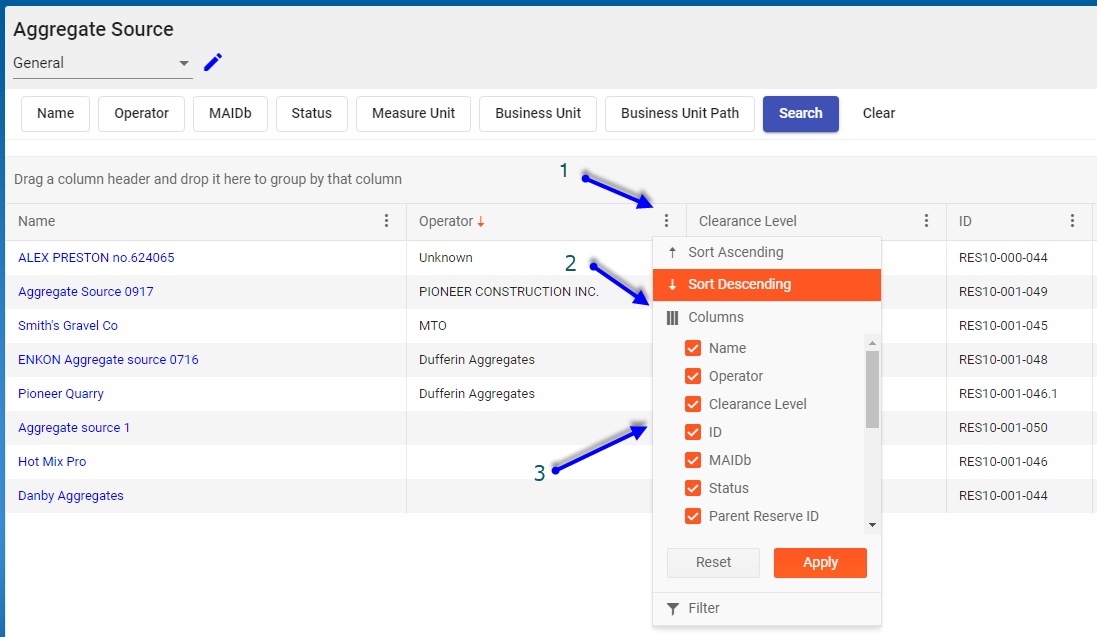Apply the column selection changes
Screen dimensions: 1097x637
[820, 562]
